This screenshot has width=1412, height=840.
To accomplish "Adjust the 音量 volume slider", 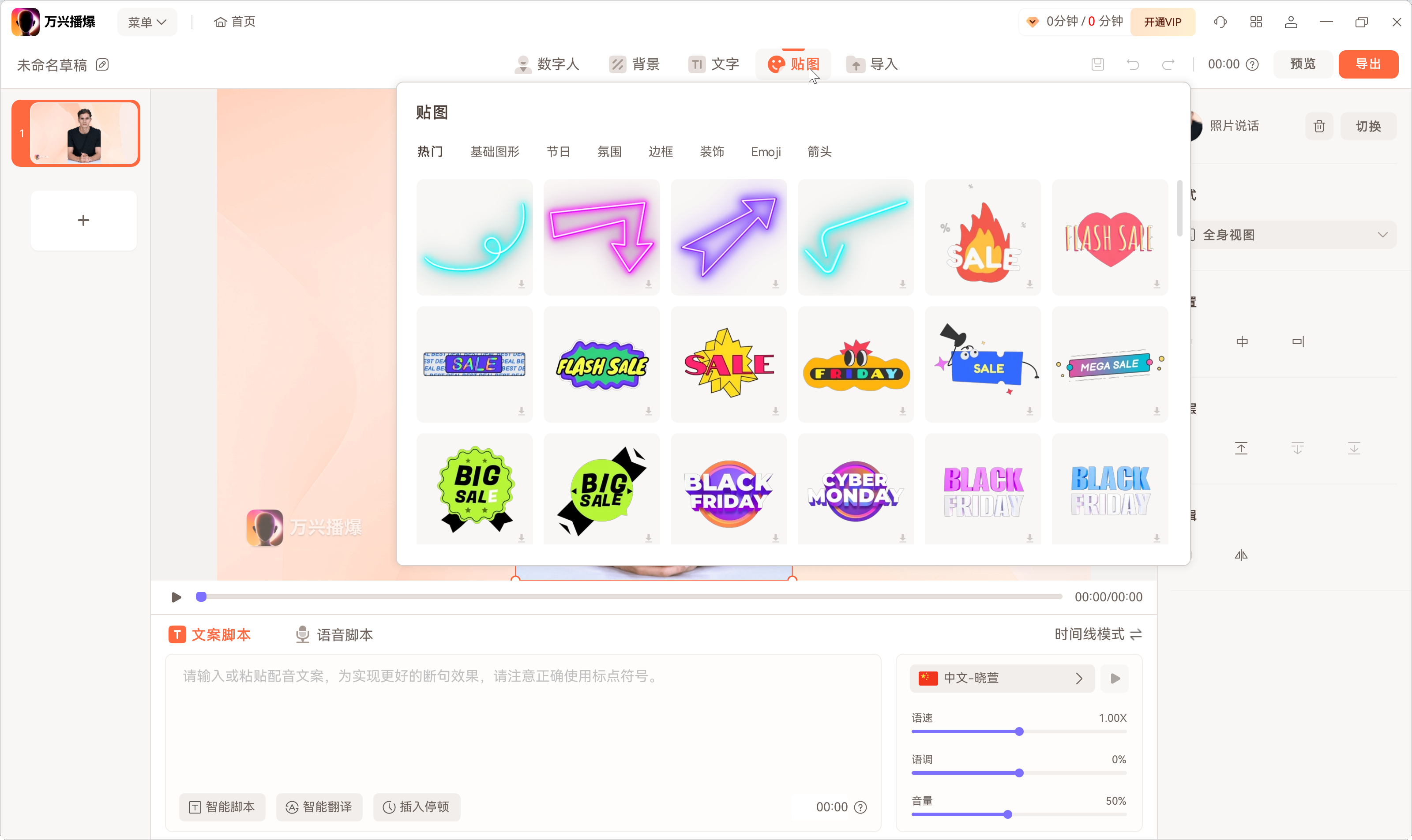I will point(1008,814).
